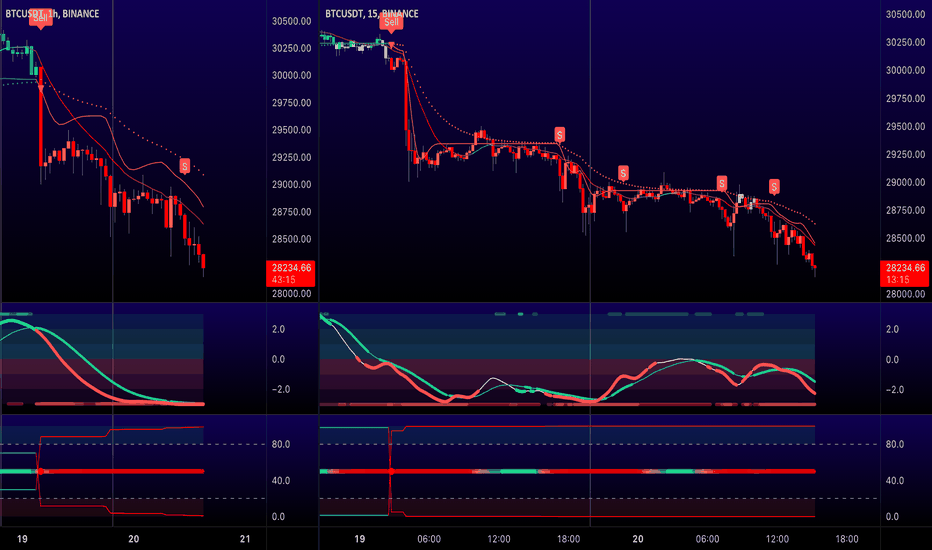Click 30500.00 on the 1h chart price axis
932x550 pixels.
coord(291,21)
